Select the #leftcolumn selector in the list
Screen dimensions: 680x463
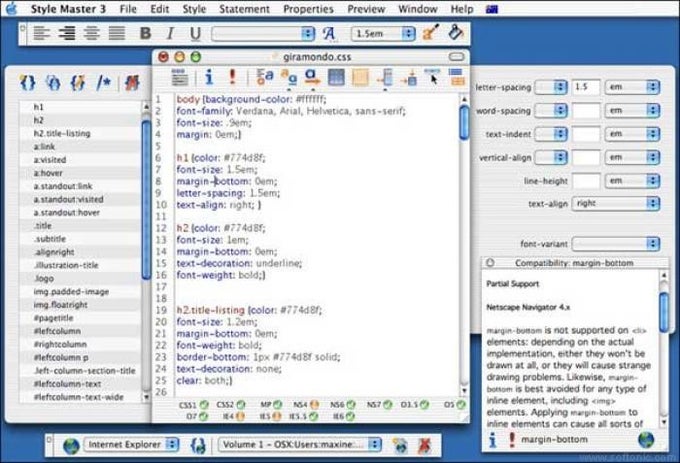pos(80,331)
